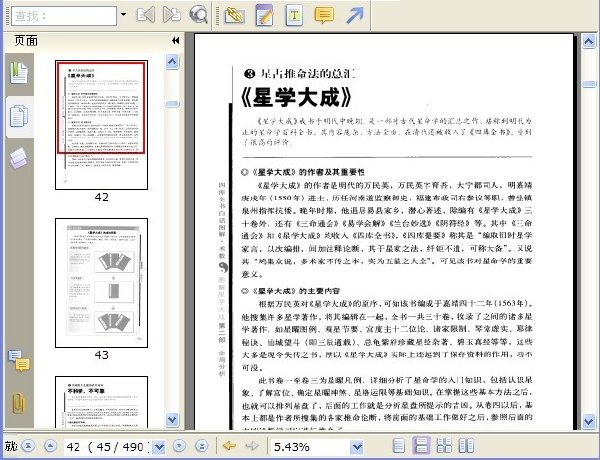Open the advanced search magnifier icon
Screen dimensions: 600x460
(199, 15)
